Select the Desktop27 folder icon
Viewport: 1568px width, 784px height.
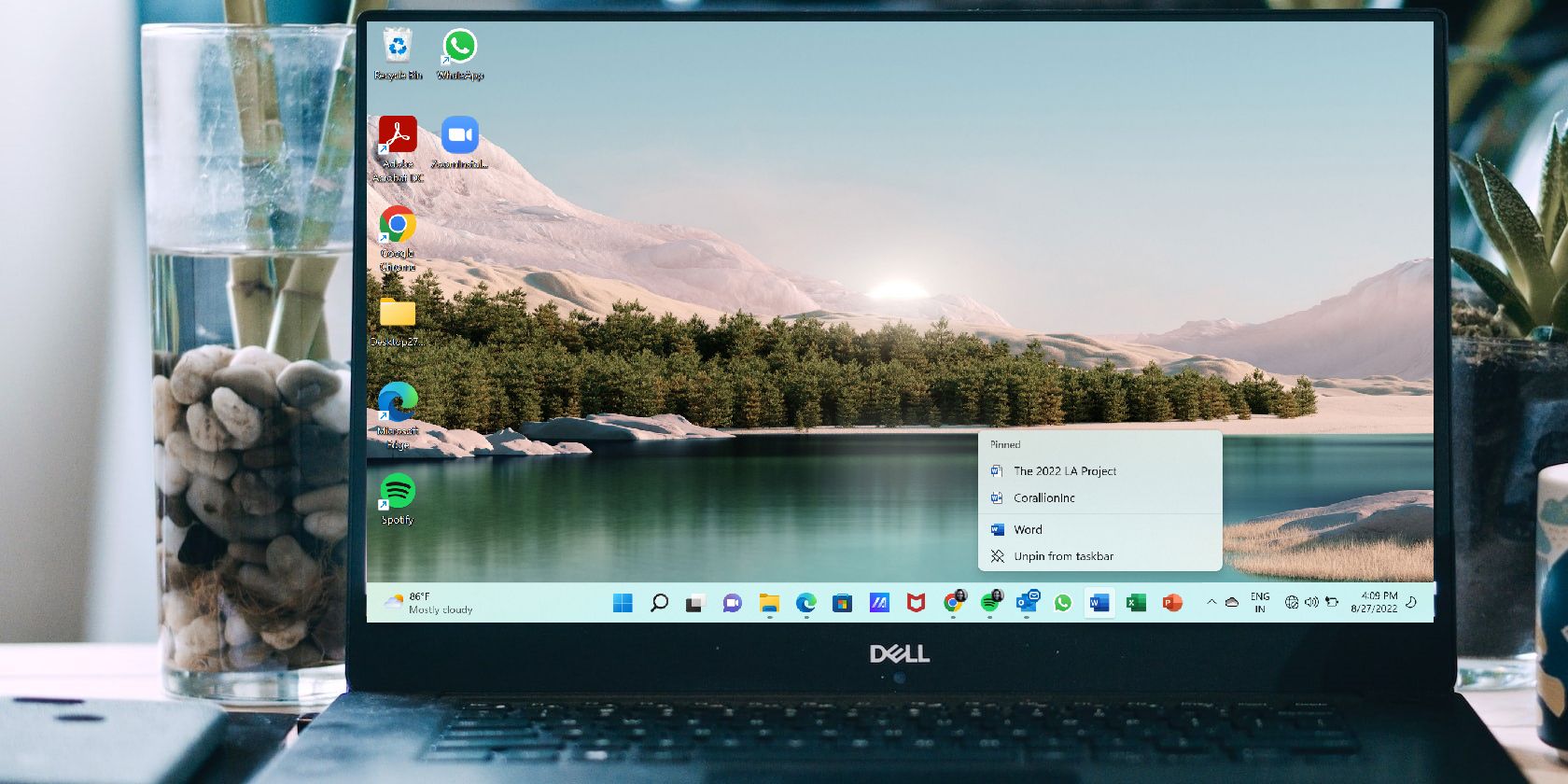398,322
